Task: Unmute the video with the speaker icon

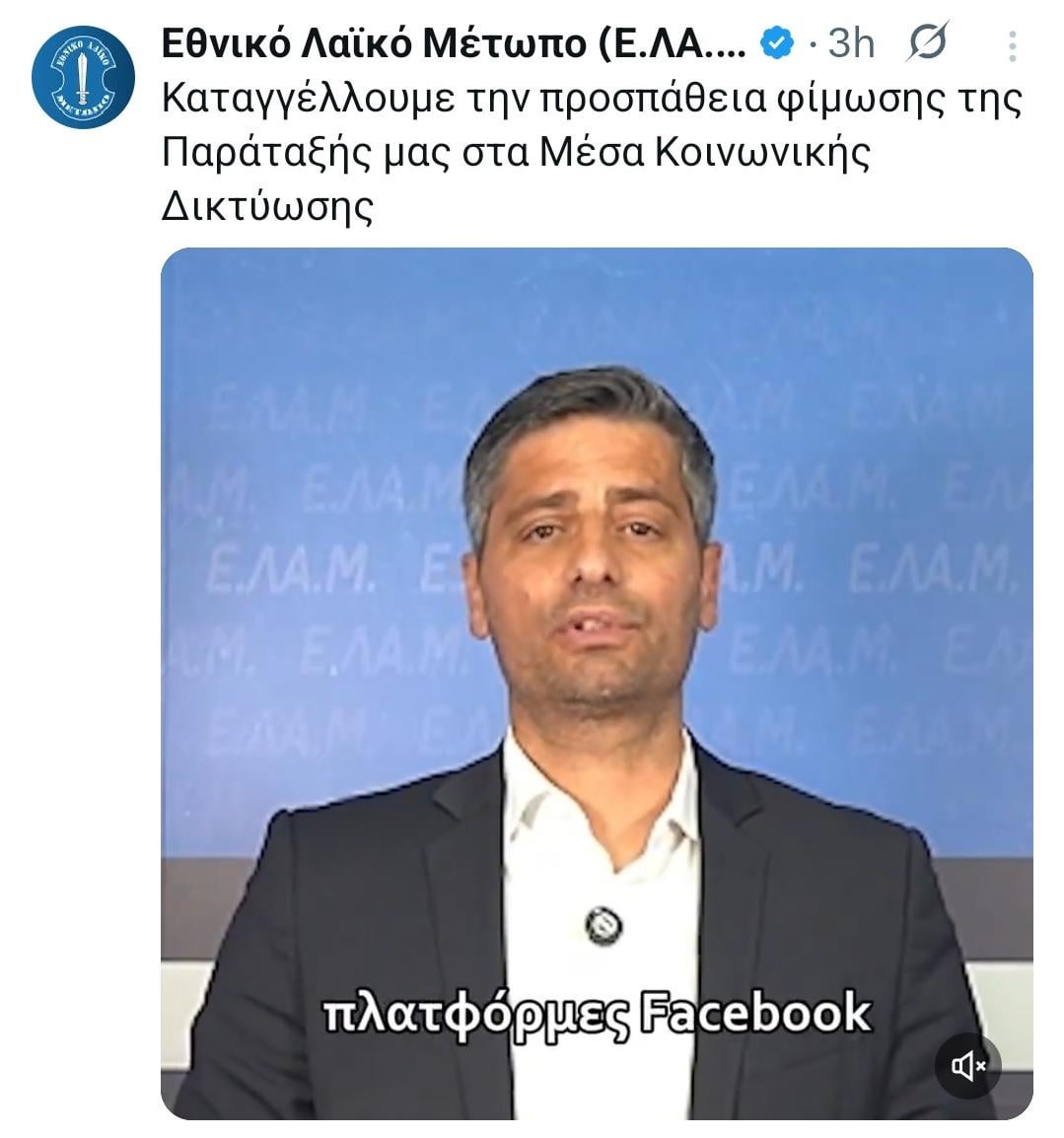Action: tap(968, 1066)
